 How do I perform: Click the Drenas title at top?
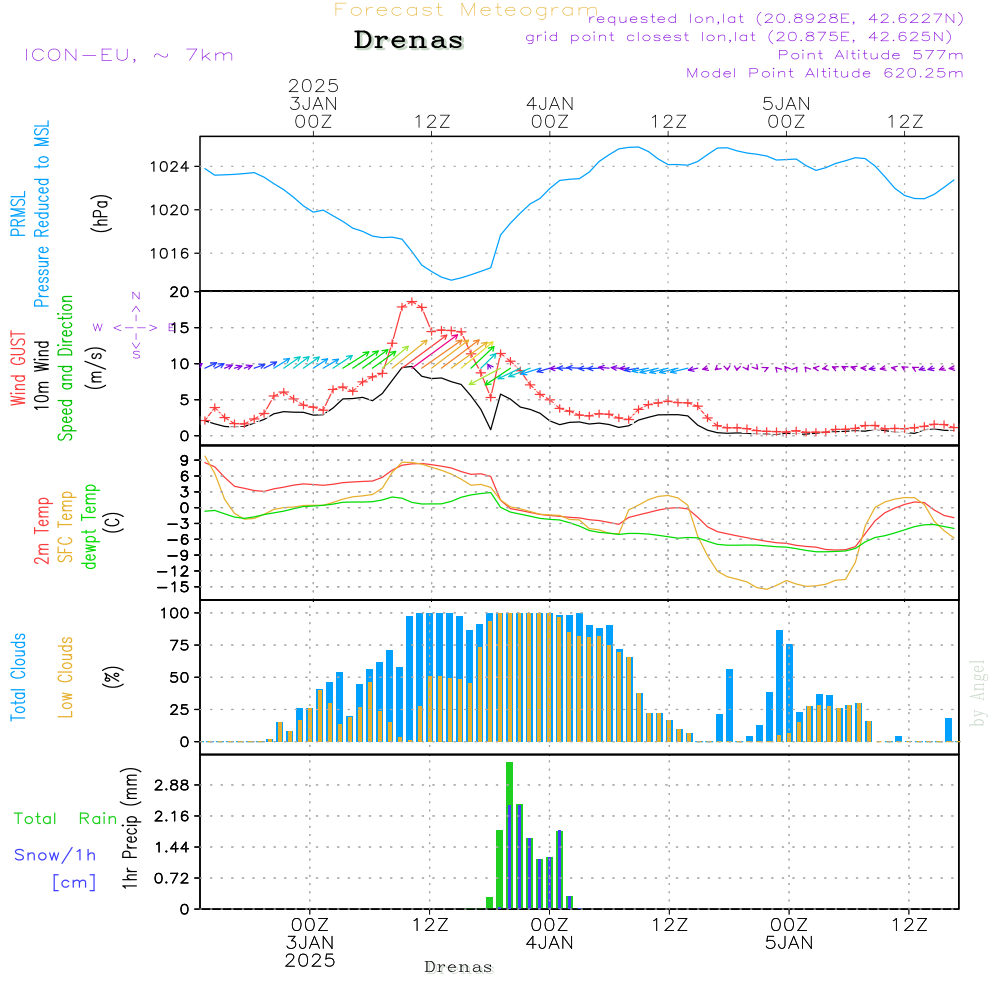coord(408,40)
